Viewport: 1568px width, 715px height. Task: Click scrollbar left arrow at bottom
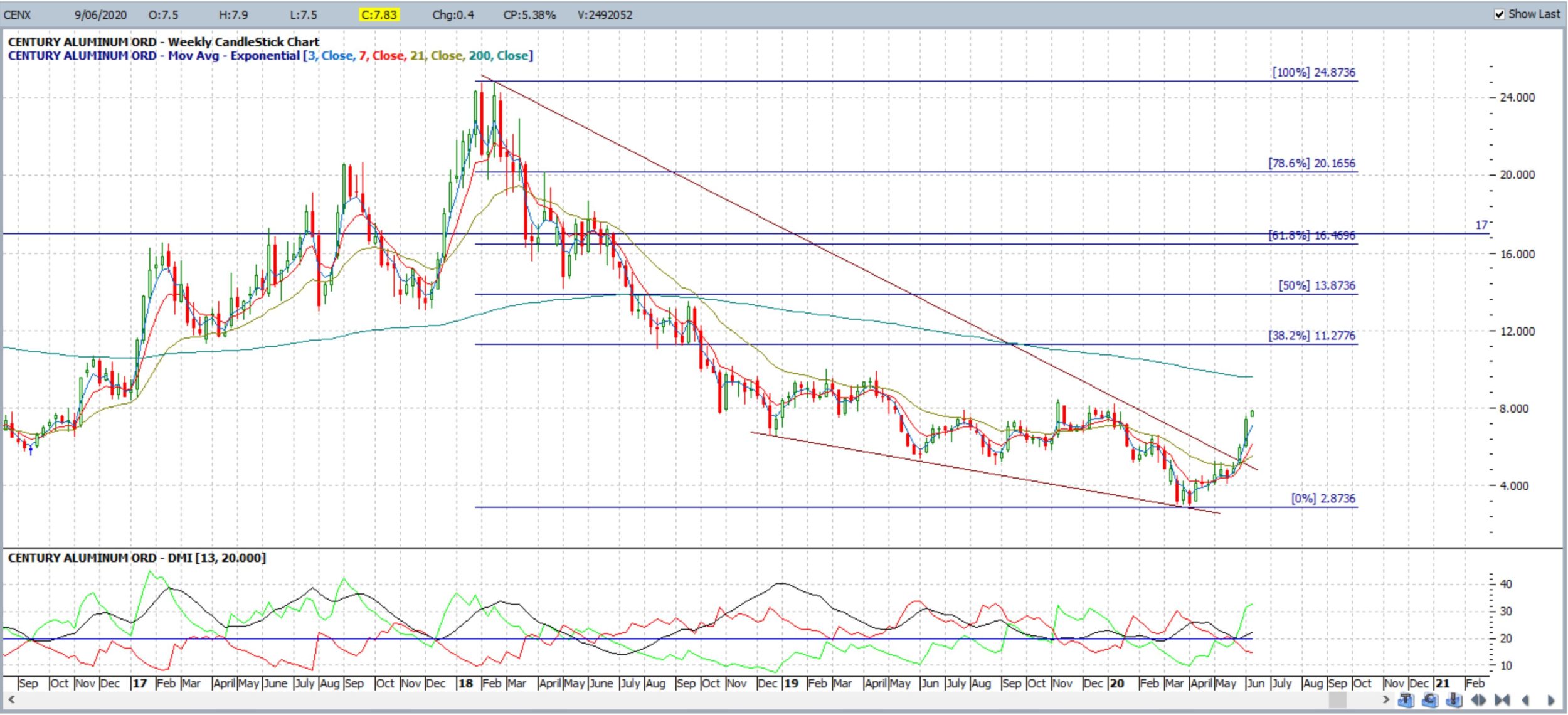tap(11, 699)
